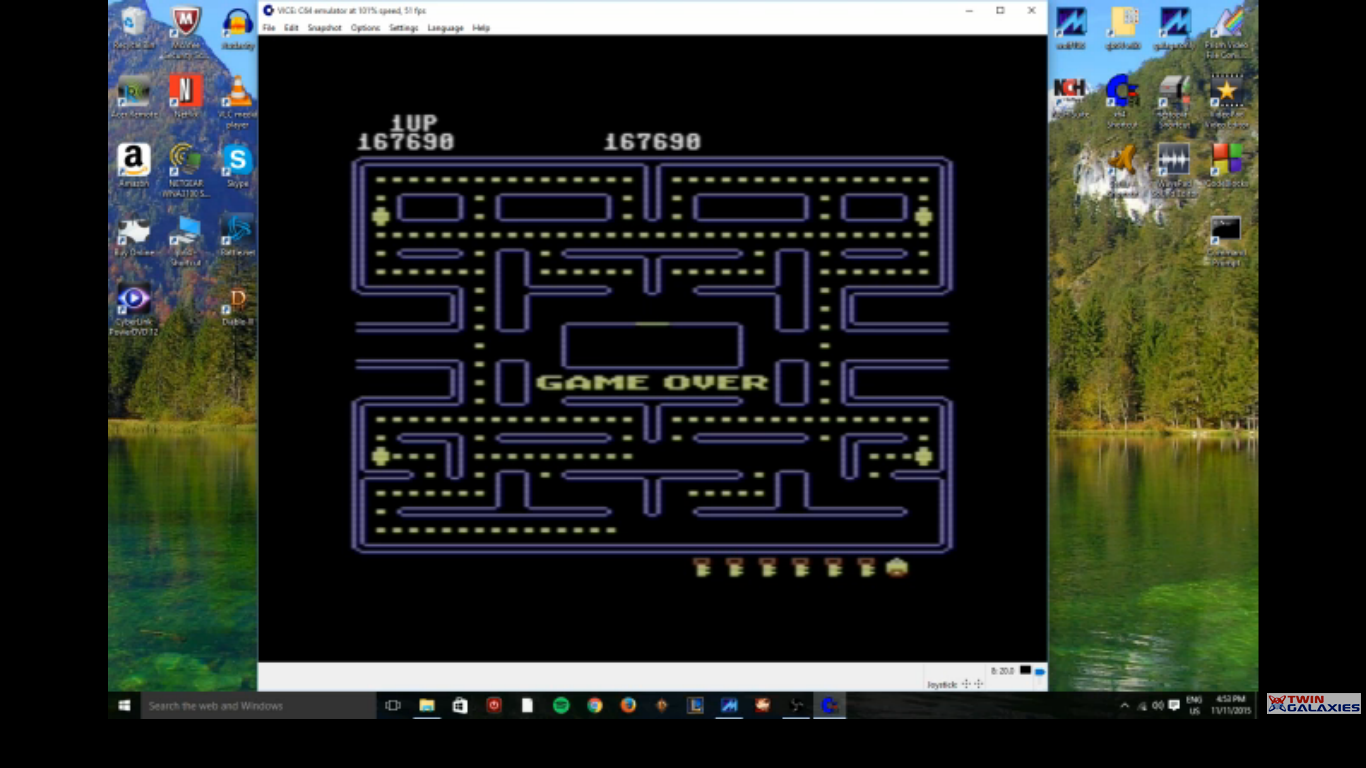Open the Settings menu
Viewport: 1366px width, 768px height.
404,28
